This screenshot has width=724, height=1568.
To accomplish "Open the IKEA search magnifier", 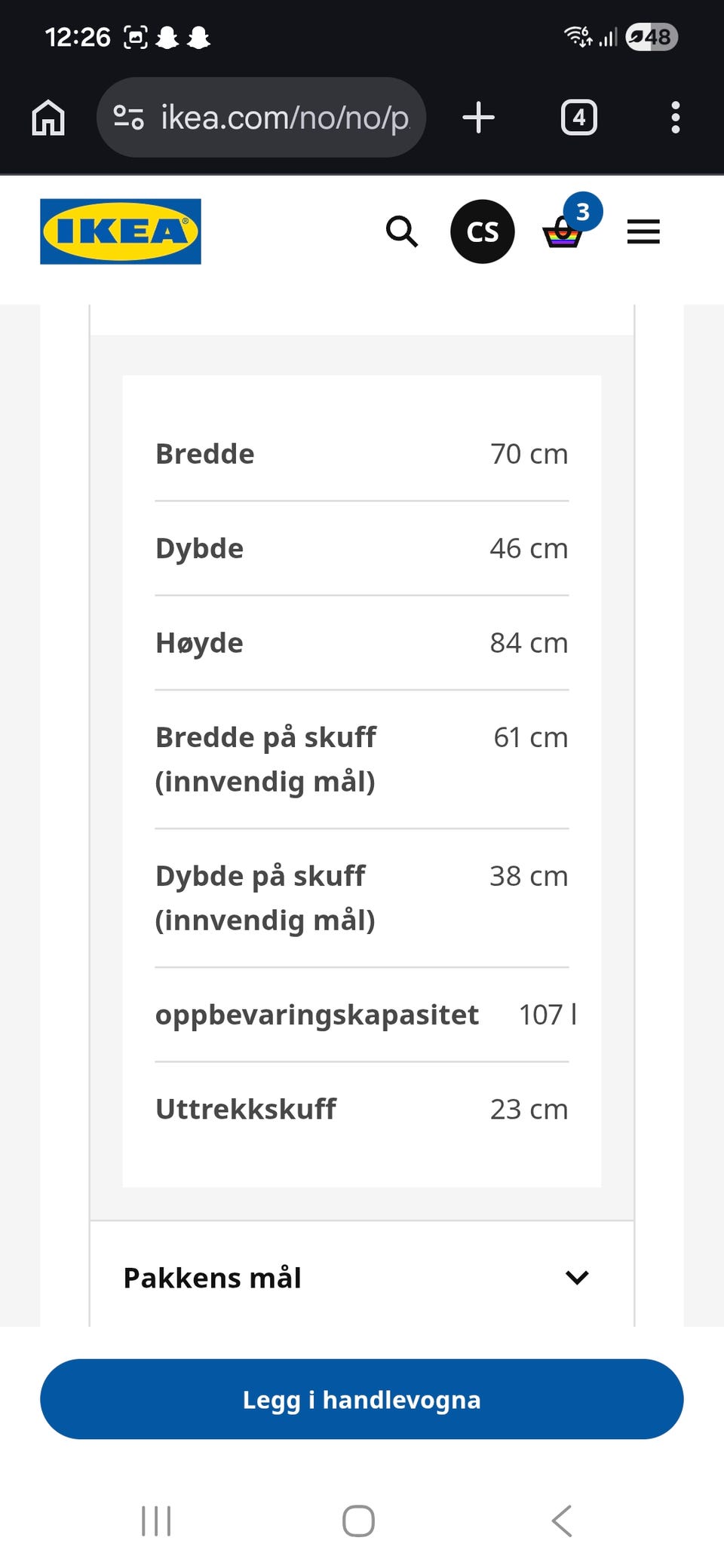I will pyautogui.click(x=402, y=231).
